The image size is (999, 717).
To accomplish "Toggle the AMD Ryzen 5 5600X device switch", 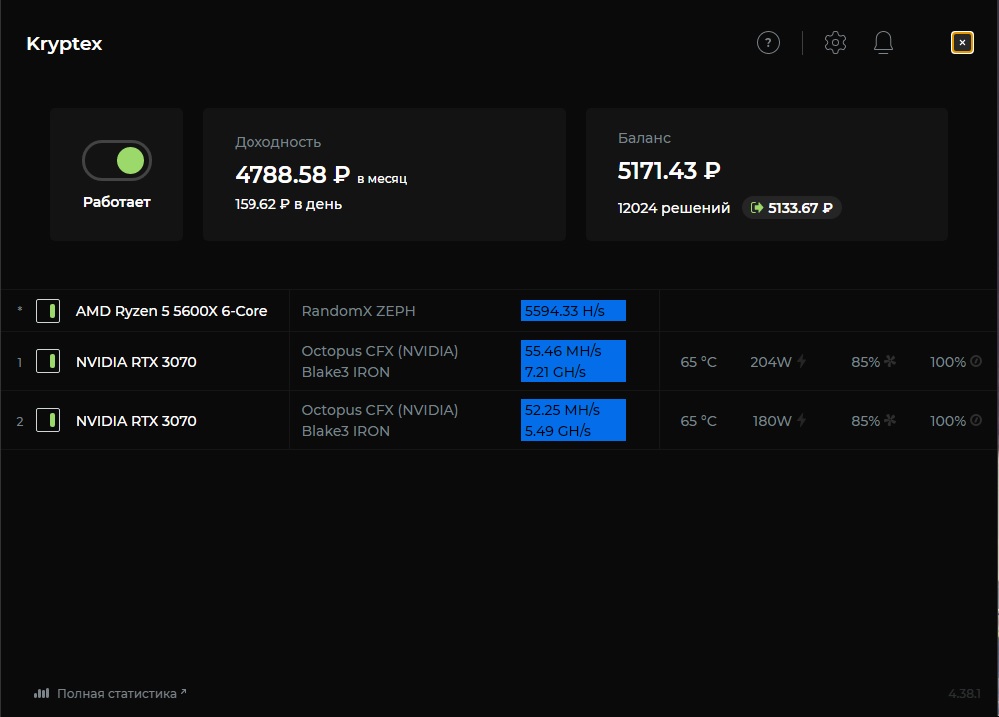I will click(47, 311).
